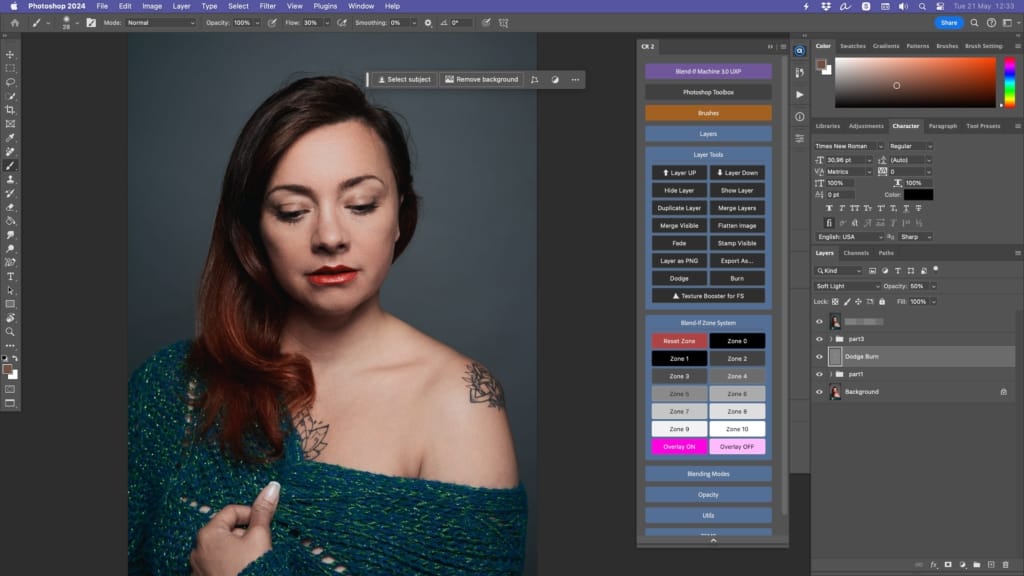This screenshot has width=1024, height=576.
Task: Switch to the Channels tab
Action: (855, 253)
